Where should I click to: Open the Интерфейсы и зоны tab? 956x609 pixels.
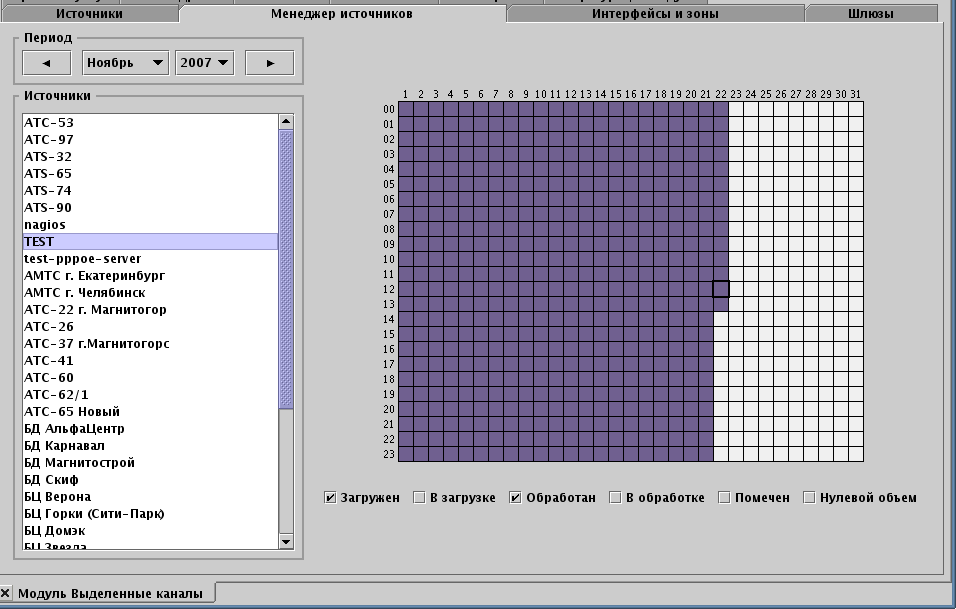click(655, 14)
